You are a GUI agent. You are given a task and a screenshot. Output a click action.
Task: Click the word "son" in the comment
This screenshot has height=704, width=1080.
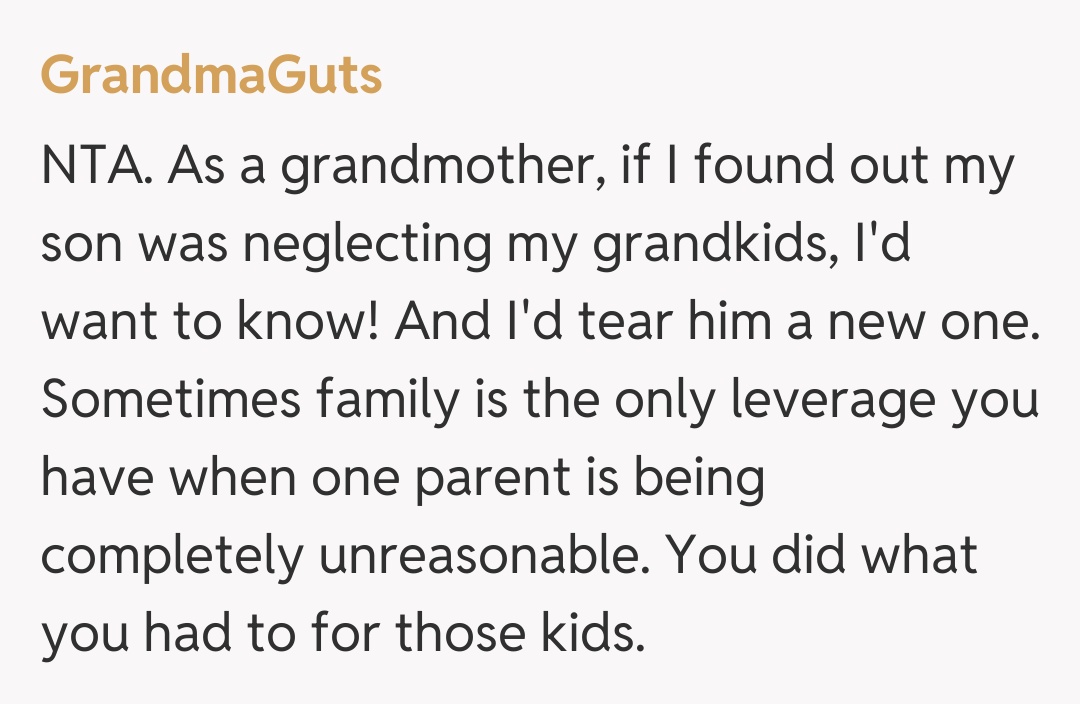79,246
